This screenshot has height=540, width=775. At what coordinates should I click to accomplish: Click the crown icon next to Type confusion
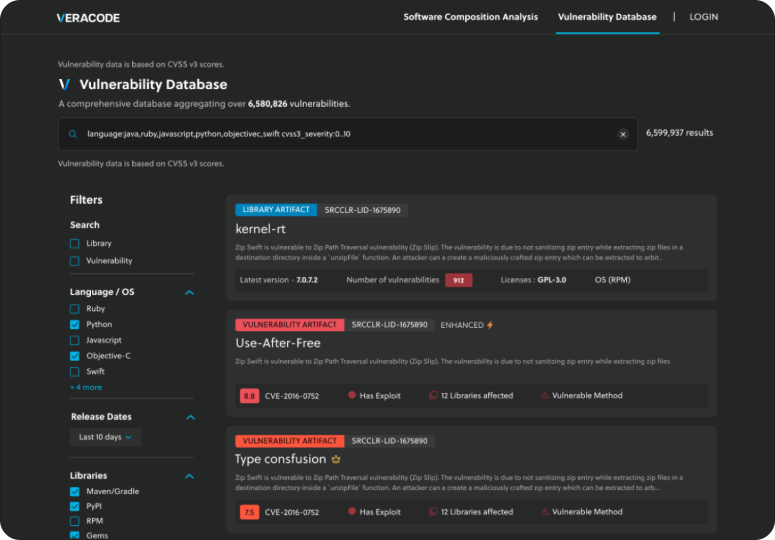336,459
